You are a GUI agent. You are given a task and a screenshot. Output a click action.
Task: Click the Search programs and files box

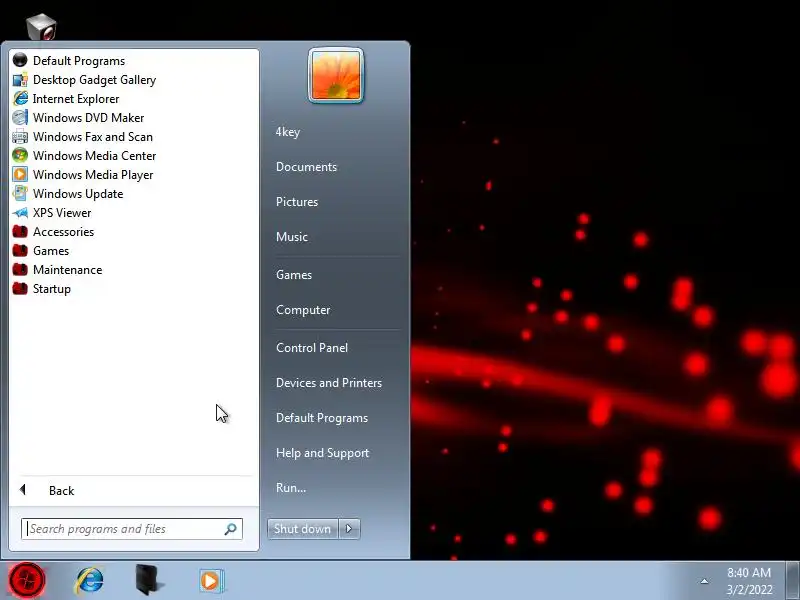click(132, 529)
